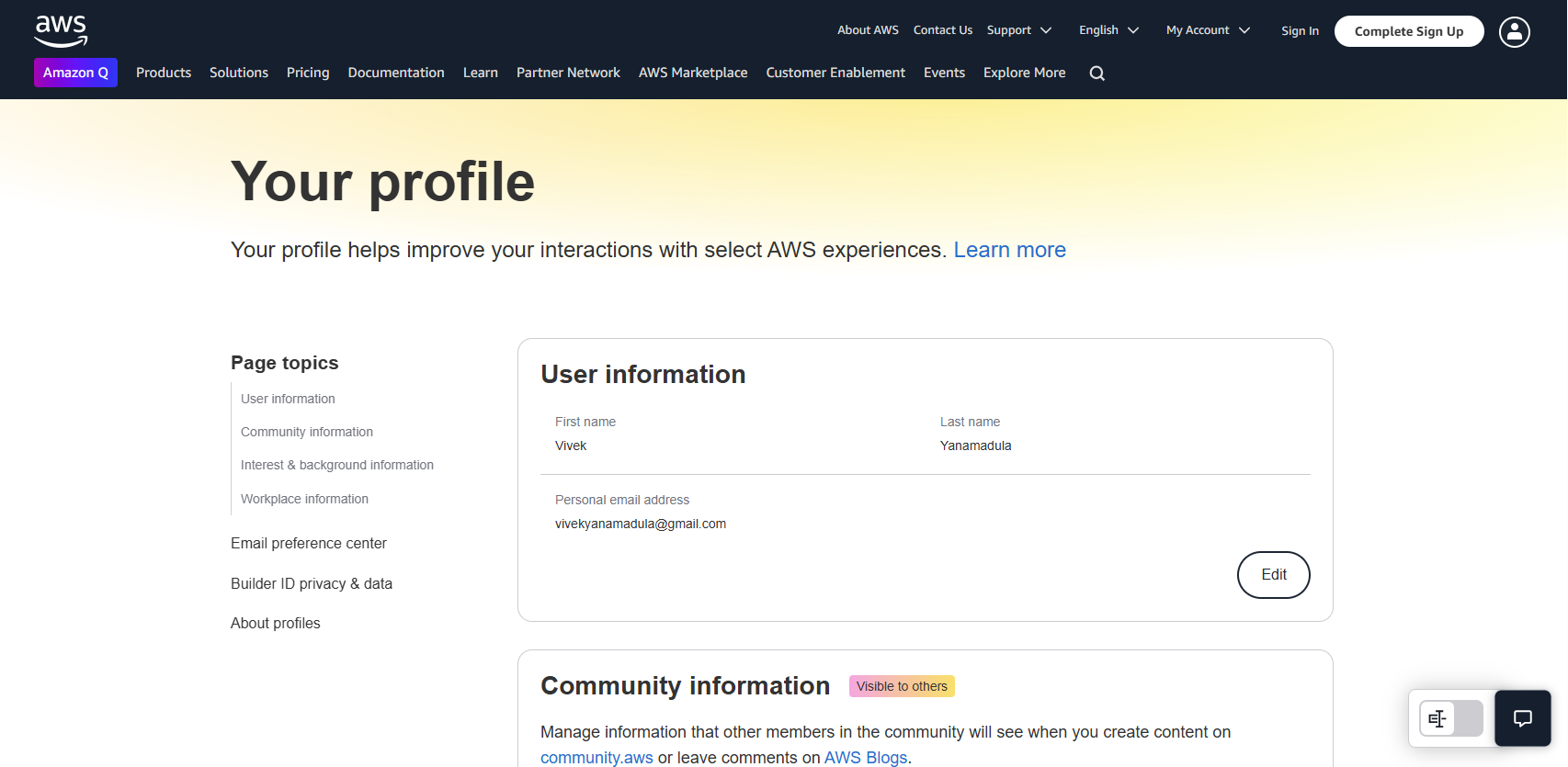Toggle the reader mode switch

(1451, 718)
